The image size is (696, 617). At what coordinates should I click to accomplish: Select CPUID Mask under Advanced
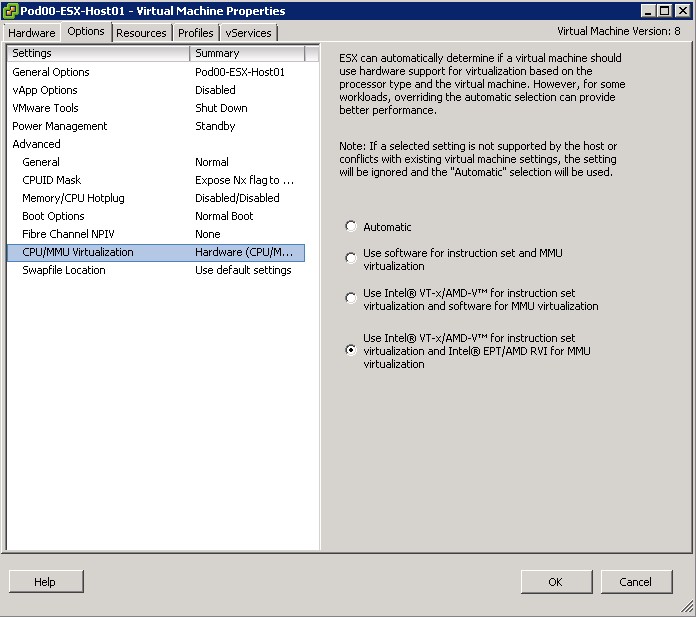tap(52, 180)
